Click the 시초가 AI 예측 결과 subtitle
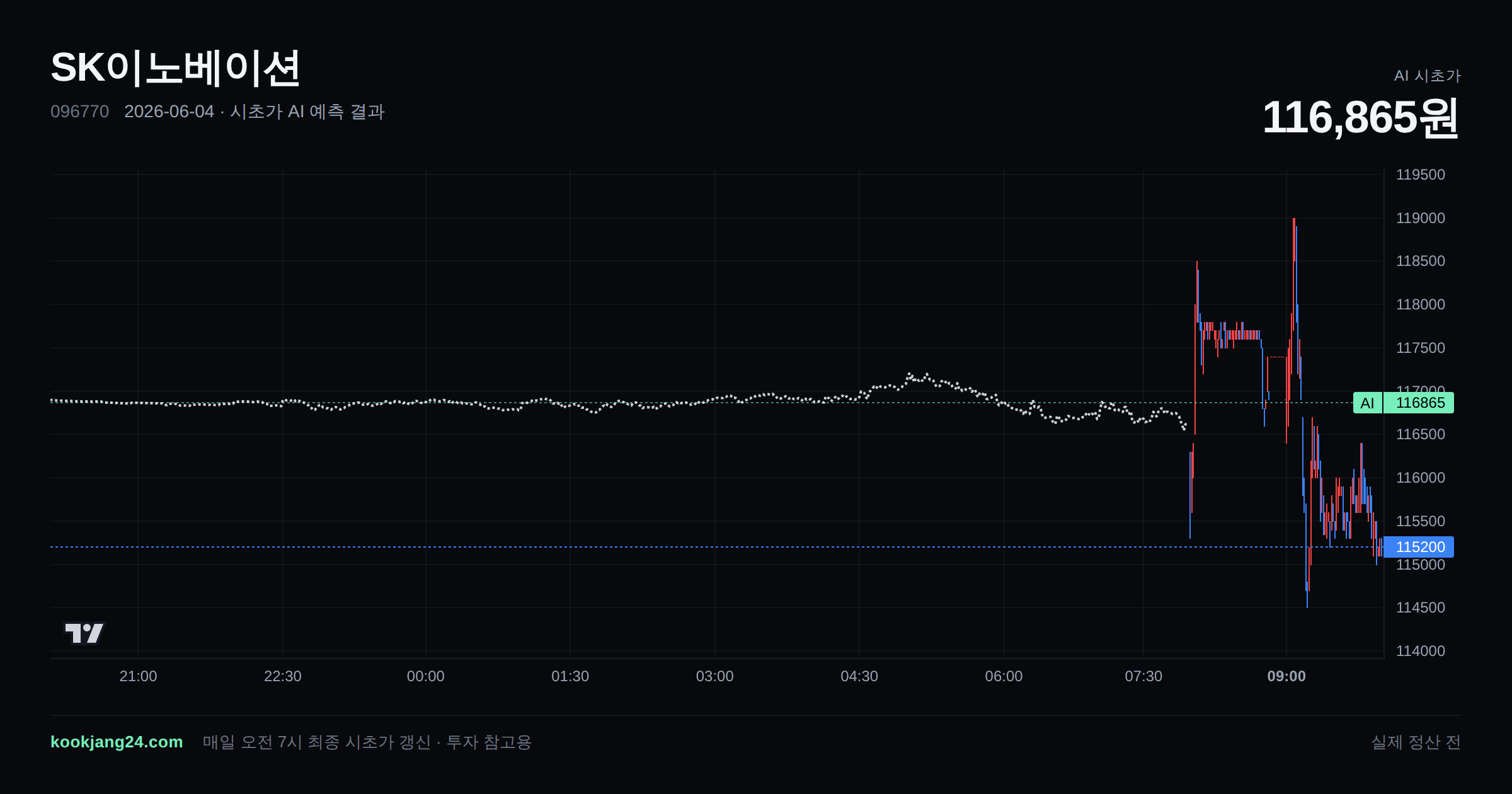 (307, 112)
